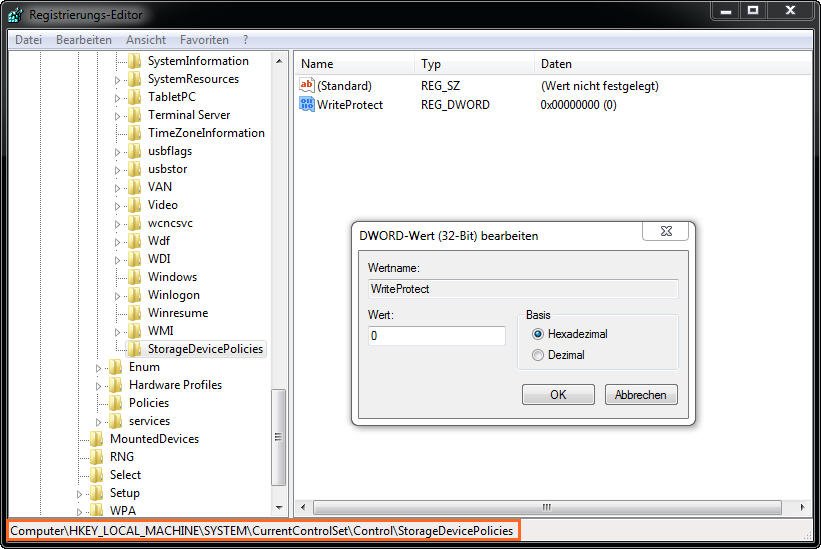
Task: Select the WPA key in tree
Action: coord(123,510)
